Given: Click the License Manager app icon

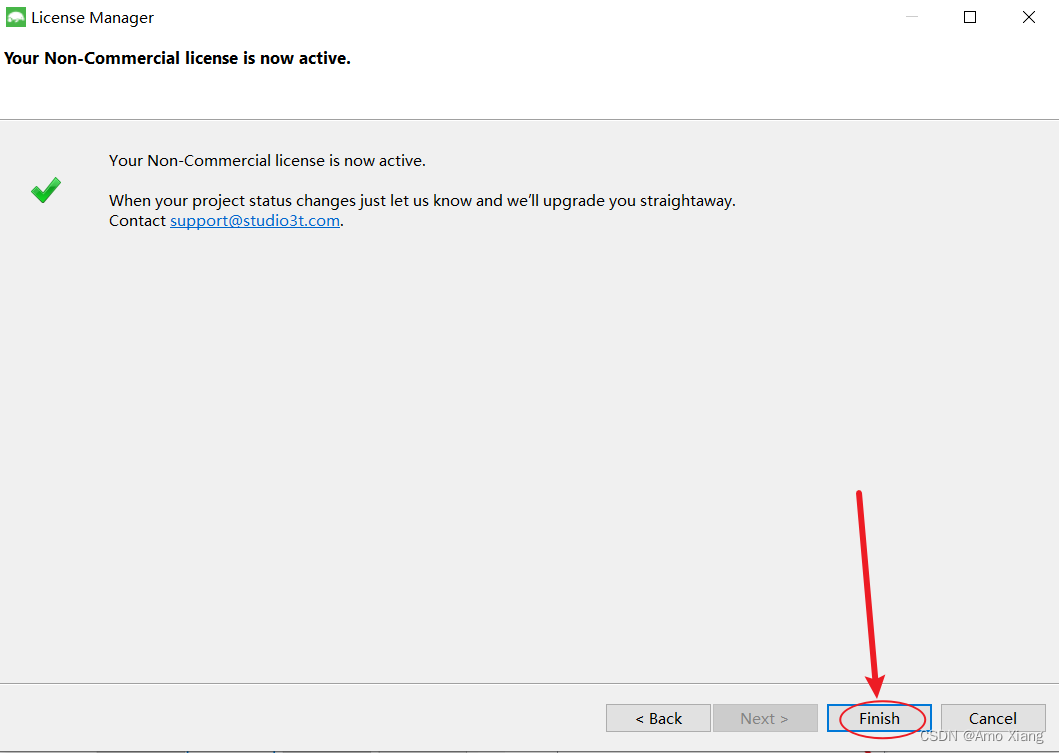Looking at the screenshot, I should point(16,18).
